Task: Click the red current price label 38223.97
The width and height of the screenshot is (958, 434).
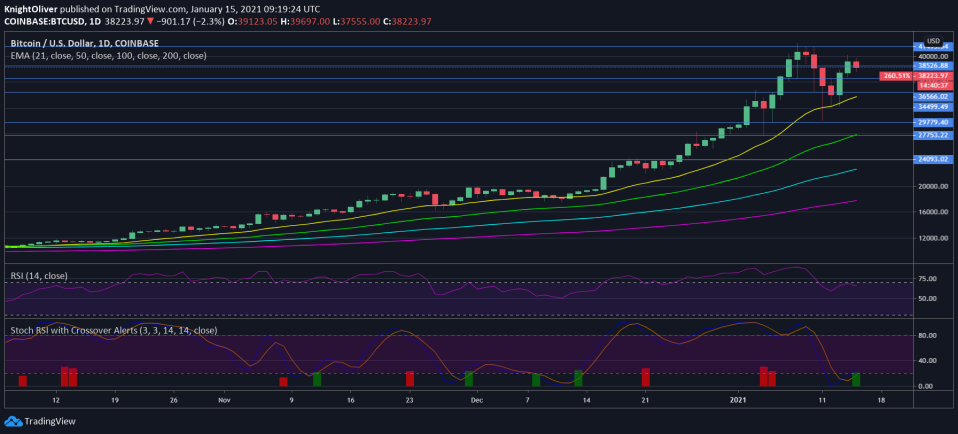Action: [x=932, y=76]
